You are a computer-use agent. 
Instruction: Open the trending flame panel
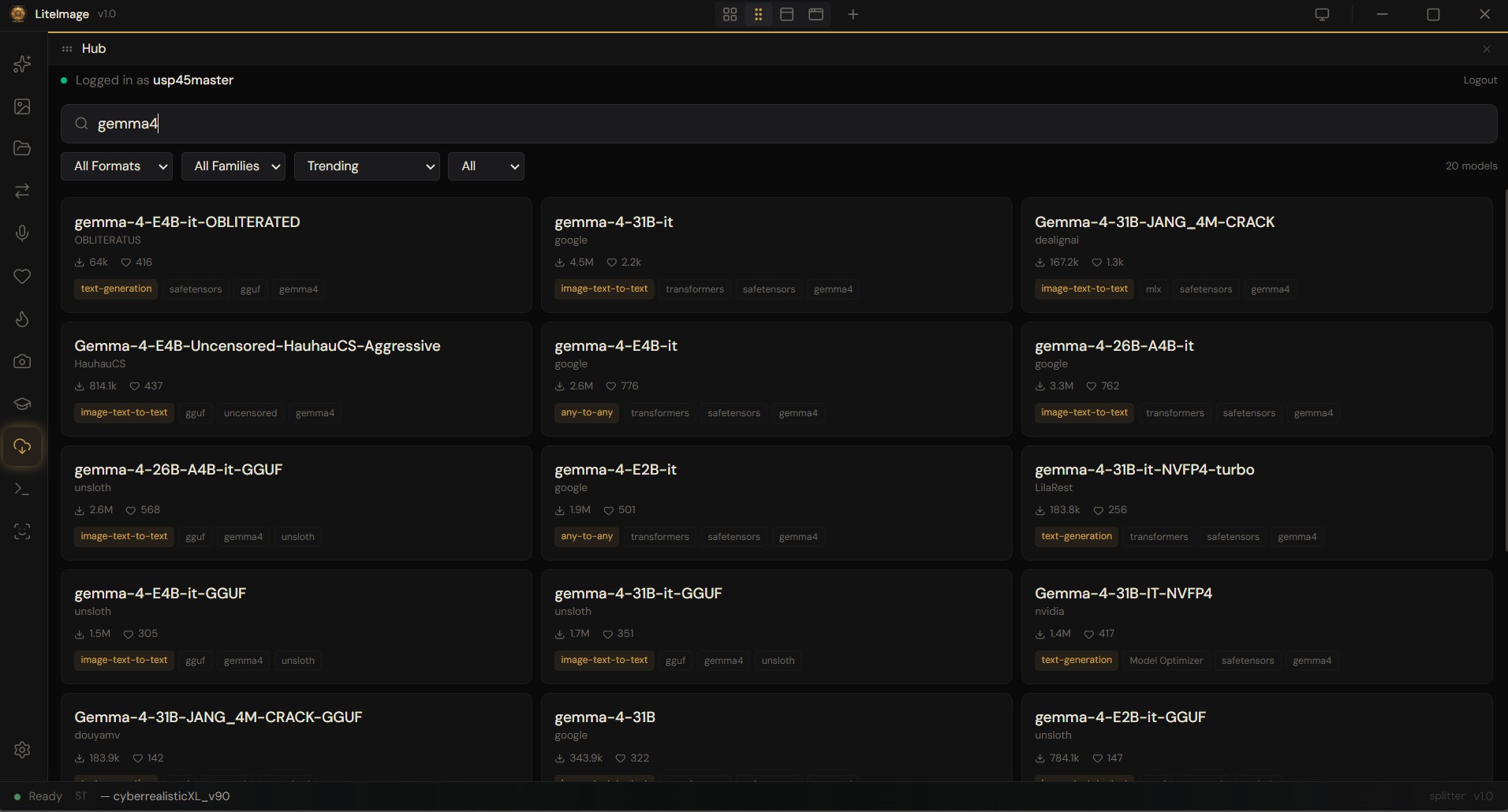click(x=21, y=318)
